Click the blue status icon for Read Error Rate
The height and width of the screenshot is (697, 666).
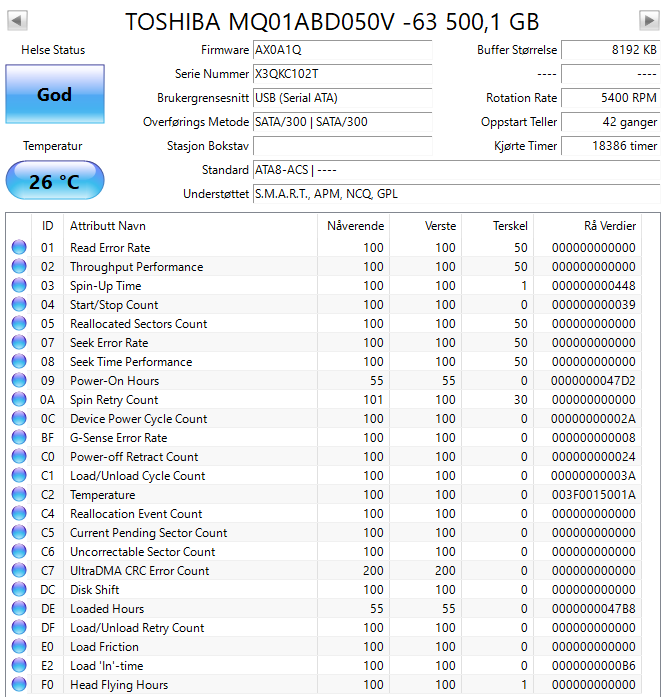(x=19, y=248)
